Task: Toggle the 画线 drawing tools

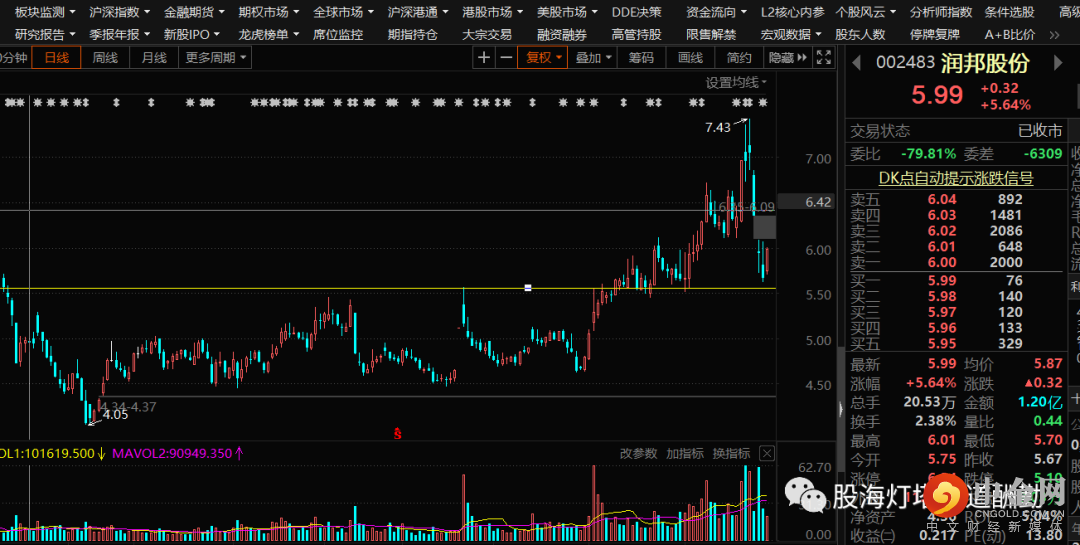Action: [x=690, y=58]
